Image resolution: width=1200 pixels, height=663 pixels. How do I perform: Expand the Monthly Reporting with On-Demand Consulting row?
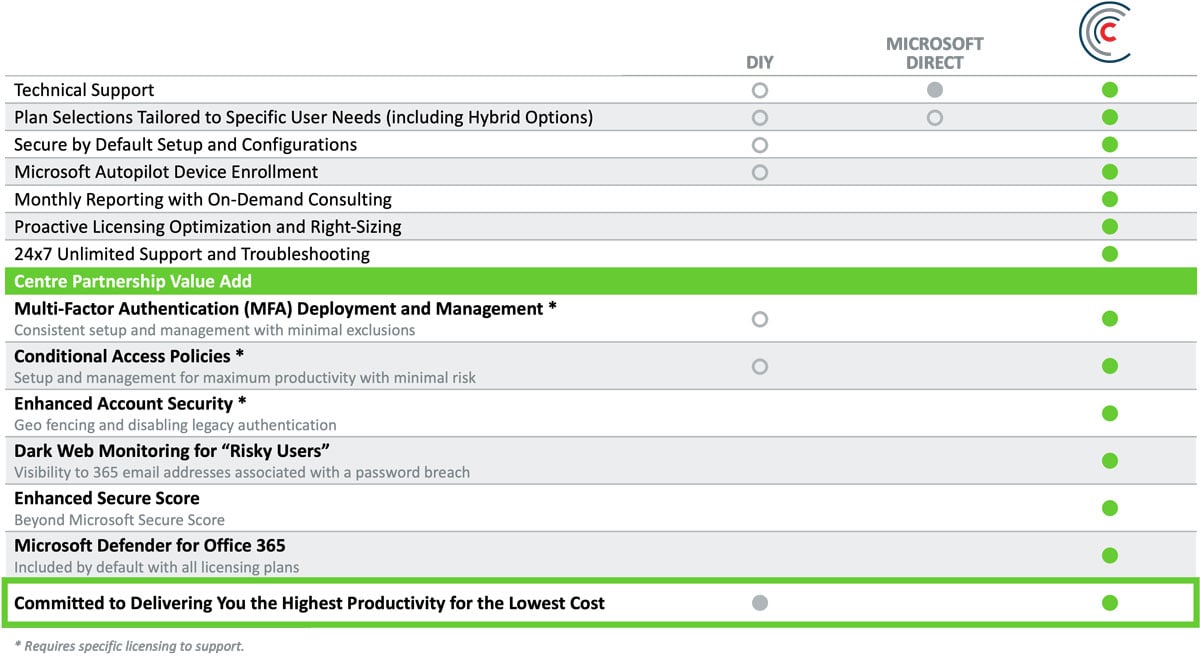(200, 199)
